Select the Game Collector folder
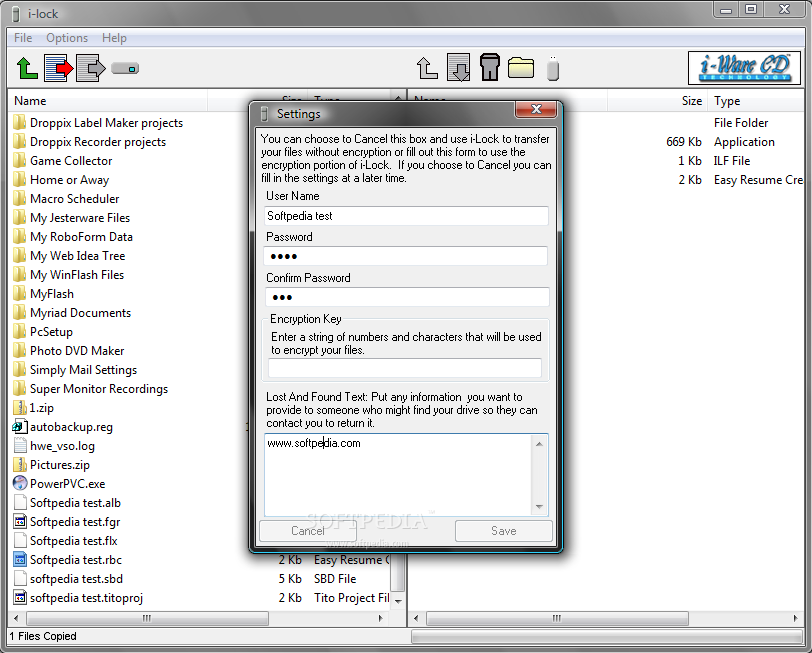 (x=71, y=161)
